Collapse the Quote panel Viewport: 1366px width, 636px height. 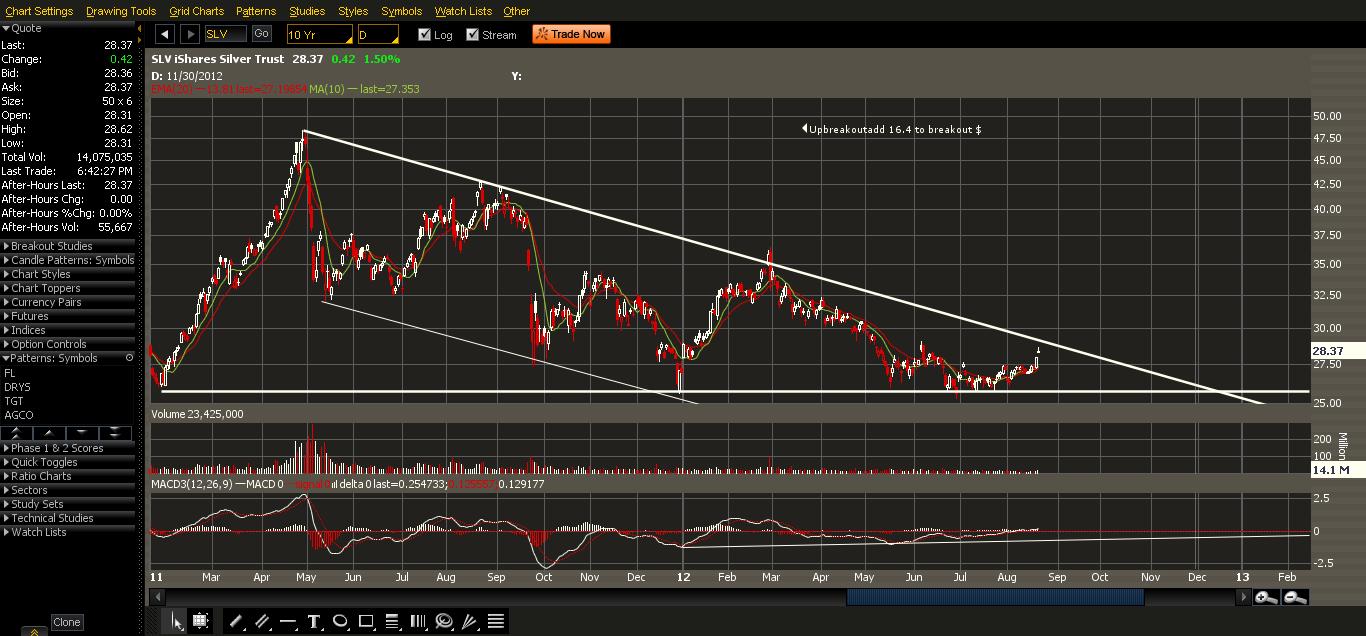[5, 29]
